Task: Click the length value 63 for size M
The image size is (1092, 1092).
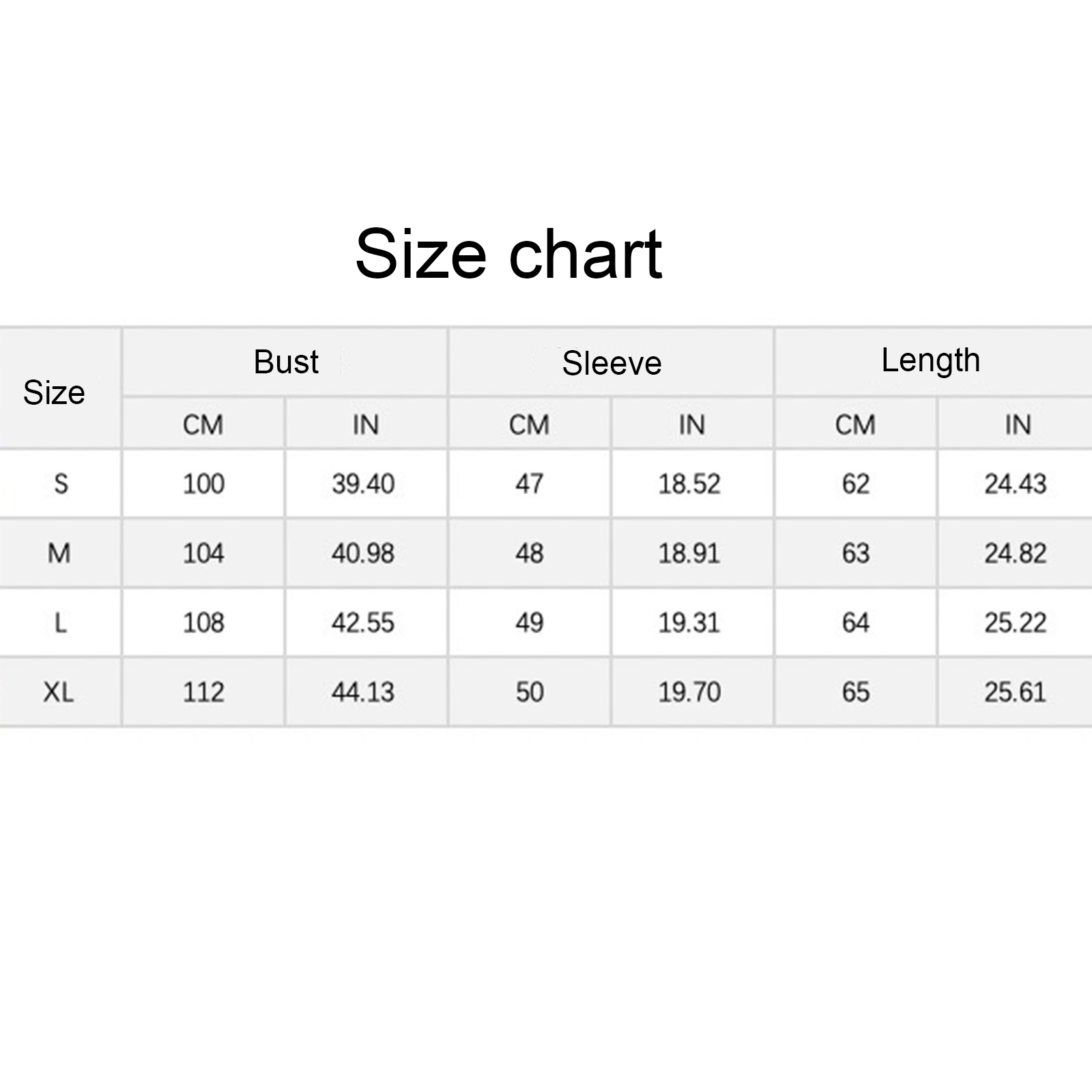Action: tap(856, 553)
